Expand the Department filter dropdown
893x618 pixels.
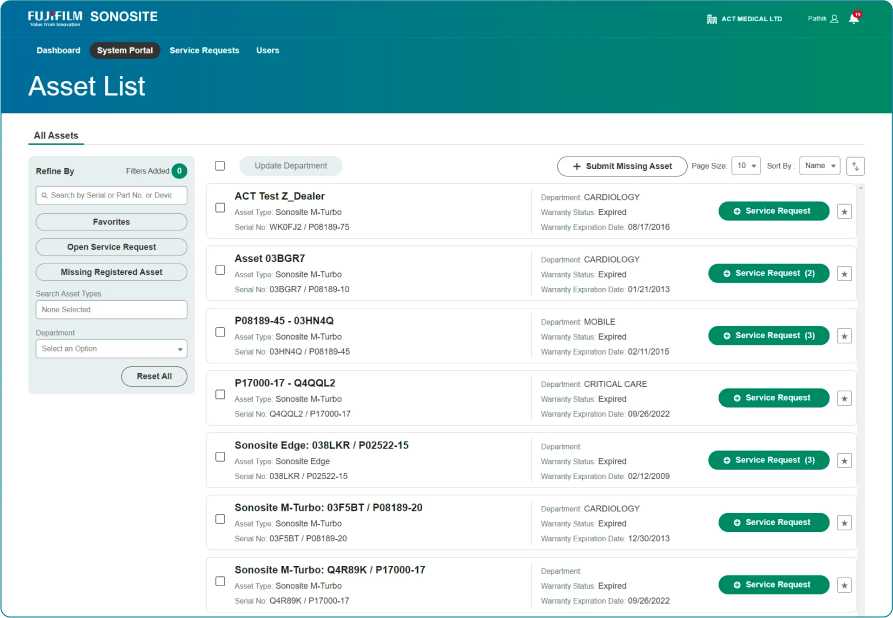tap(112, 349)
